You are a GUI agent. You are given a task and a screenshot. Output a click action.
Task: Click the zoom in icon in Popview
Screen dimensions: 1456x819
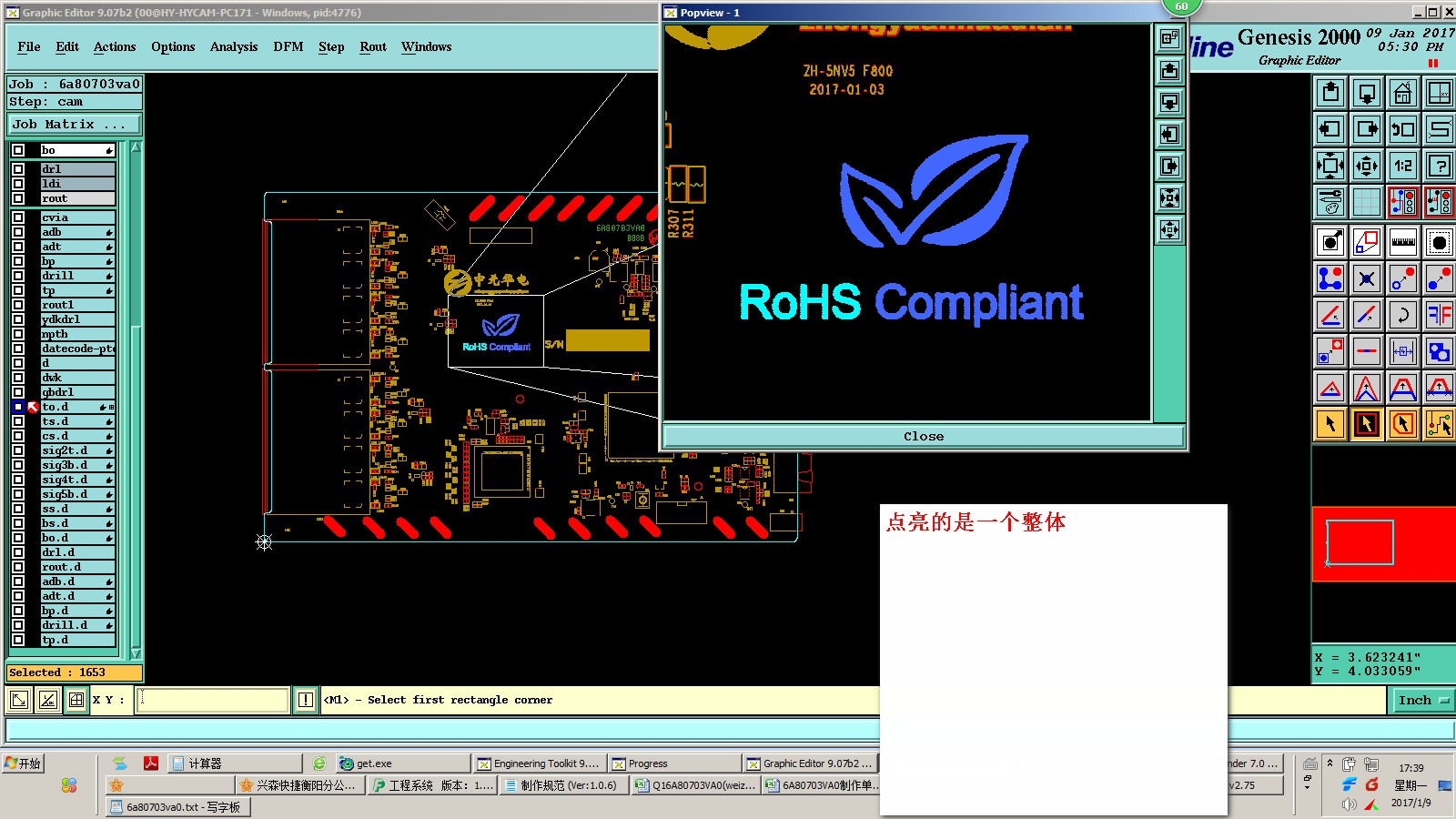[1170, 197]
